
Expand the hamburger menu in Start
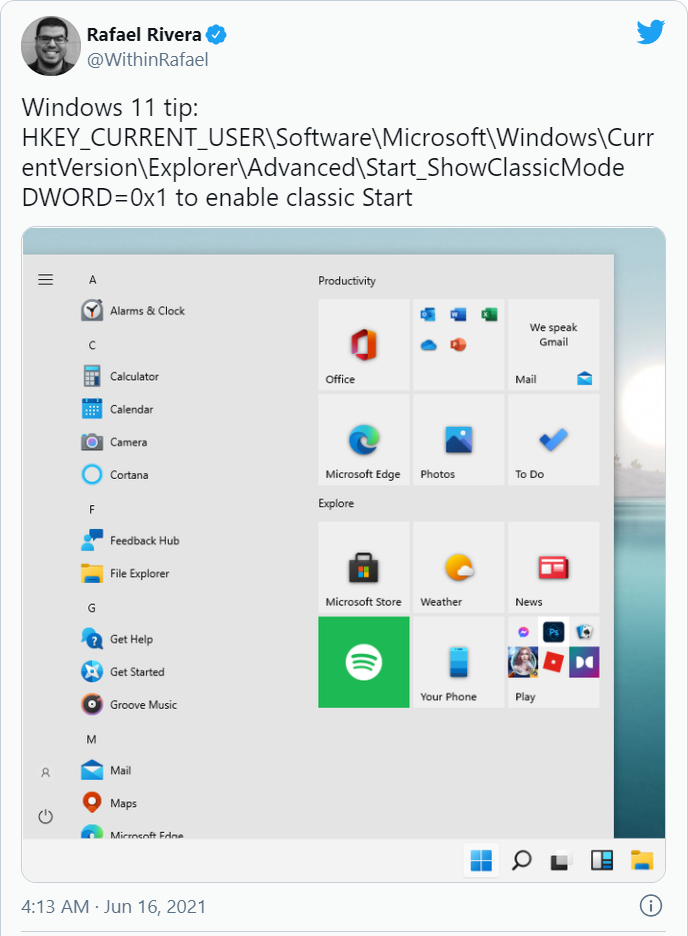[46, 280]
